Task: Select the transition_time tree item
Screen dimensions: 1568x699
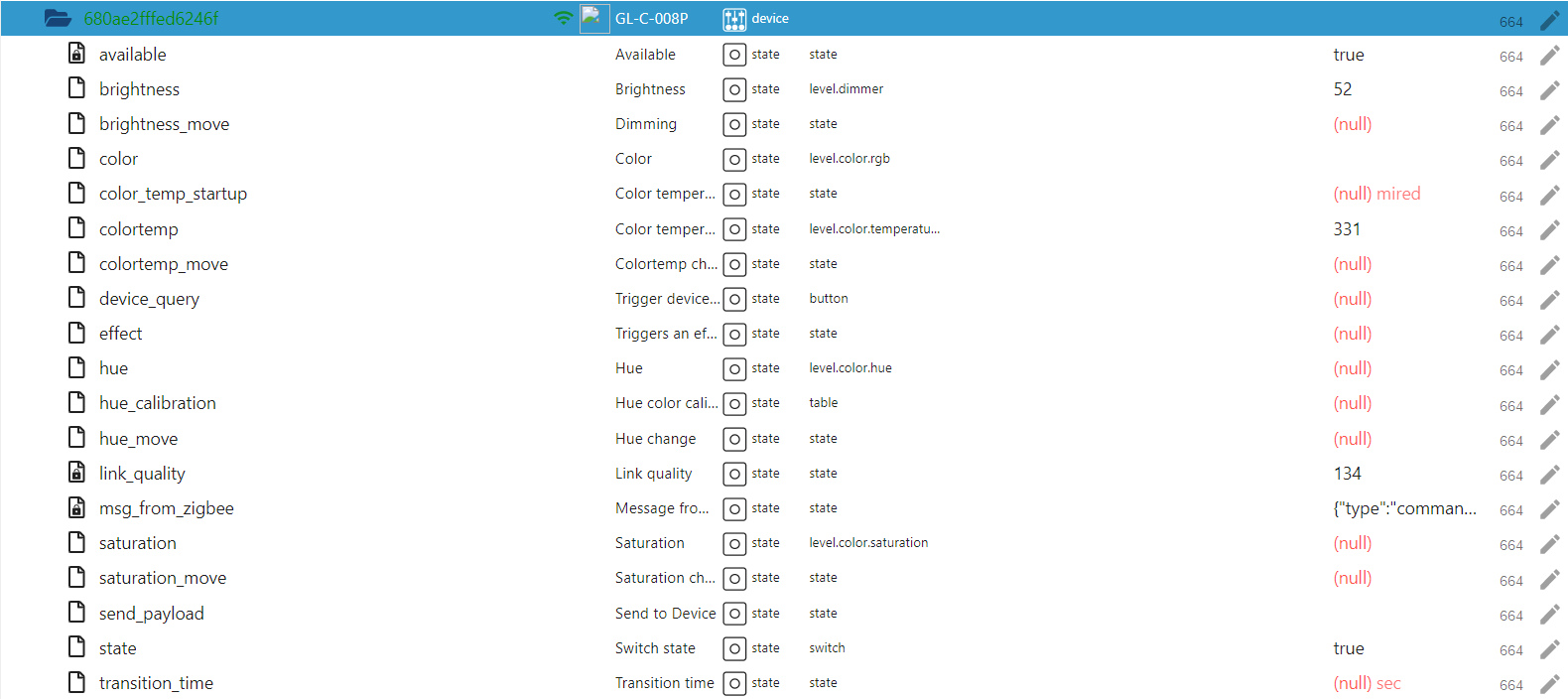Action: click(x=156, y=683)
